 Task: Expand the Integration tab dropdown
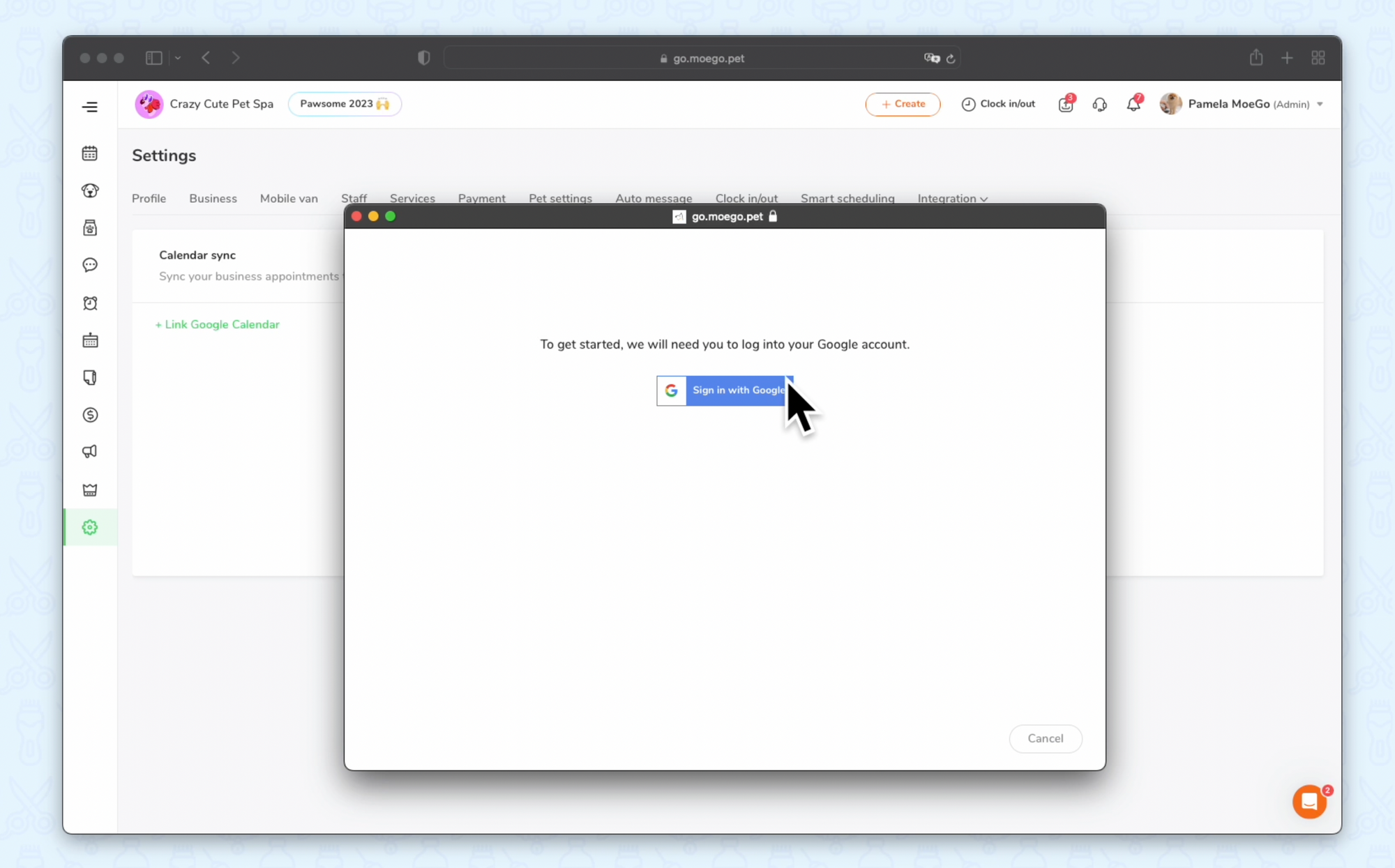click(952, 199)
